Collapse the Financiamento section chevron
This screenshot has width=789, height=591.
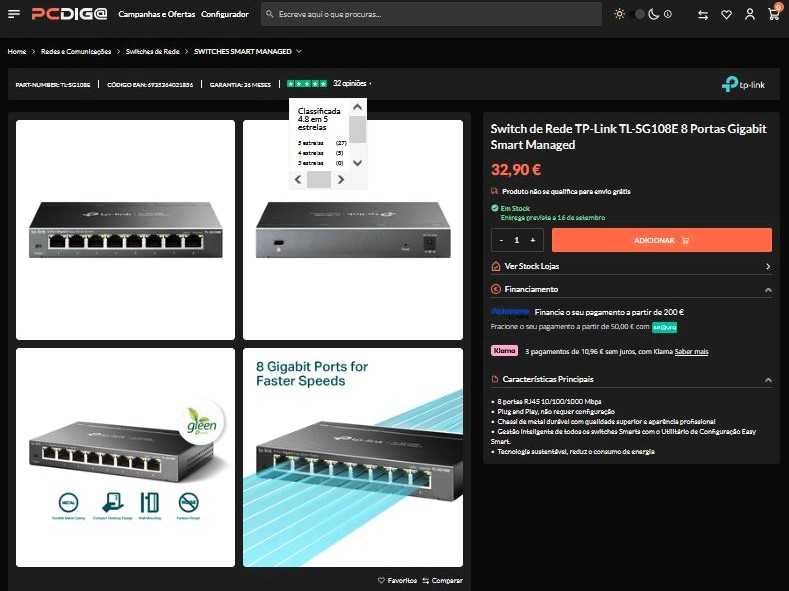(768, 290)
